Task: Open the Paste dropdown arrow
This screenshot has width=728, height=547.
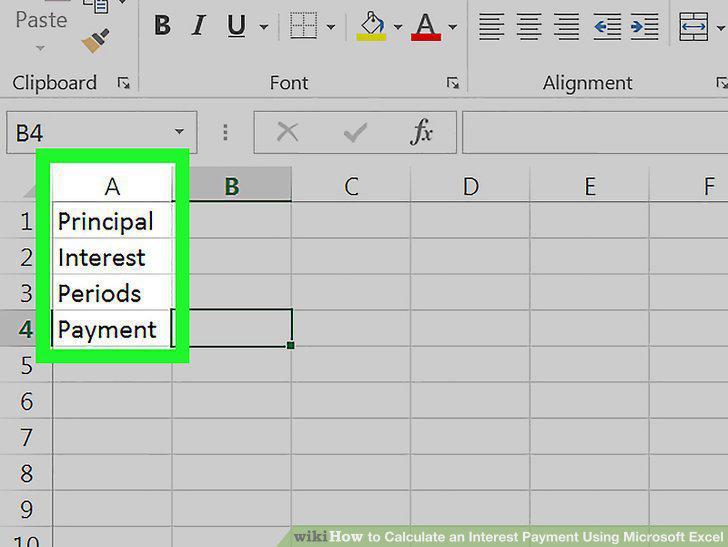Action: (40, 48)
